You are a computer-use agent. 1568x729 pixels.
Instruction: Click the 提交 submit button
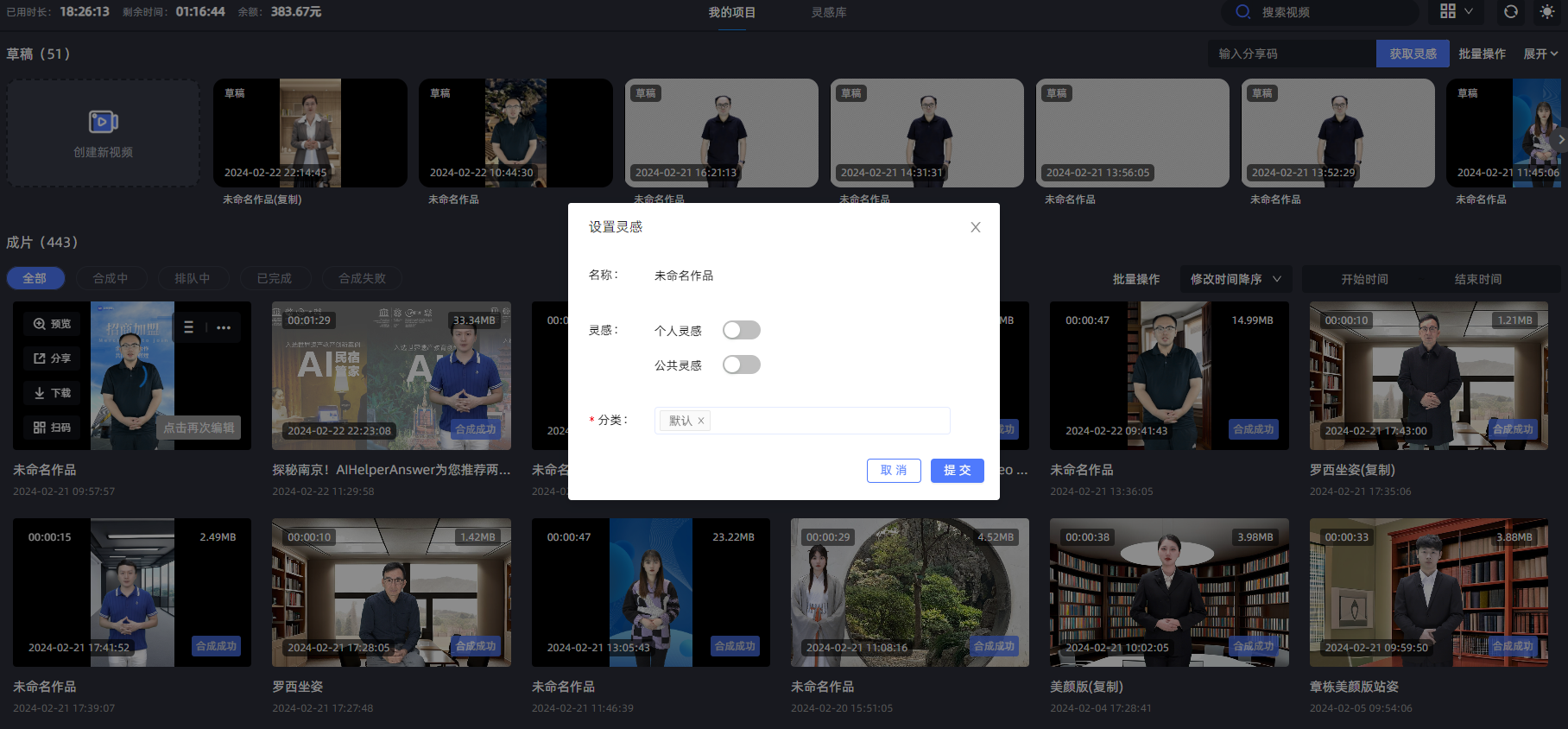(x=958, y=470)
